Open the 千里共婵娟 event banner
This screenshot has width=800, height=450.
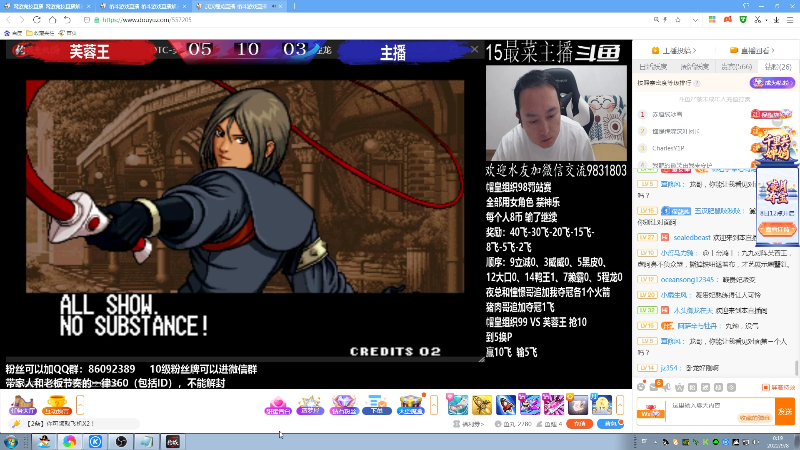point(777,147)
